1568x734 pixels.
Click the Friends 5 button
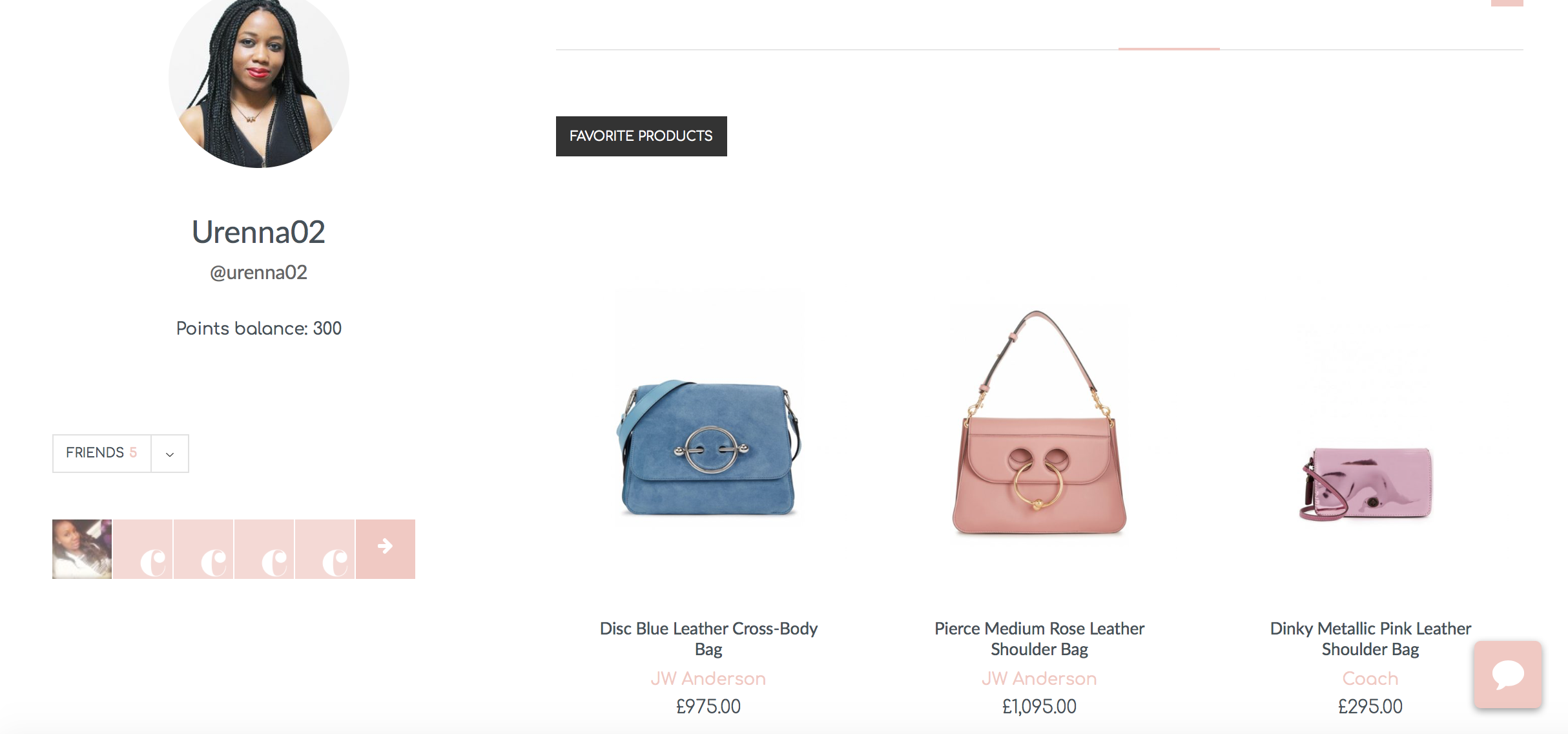point(101,454)
